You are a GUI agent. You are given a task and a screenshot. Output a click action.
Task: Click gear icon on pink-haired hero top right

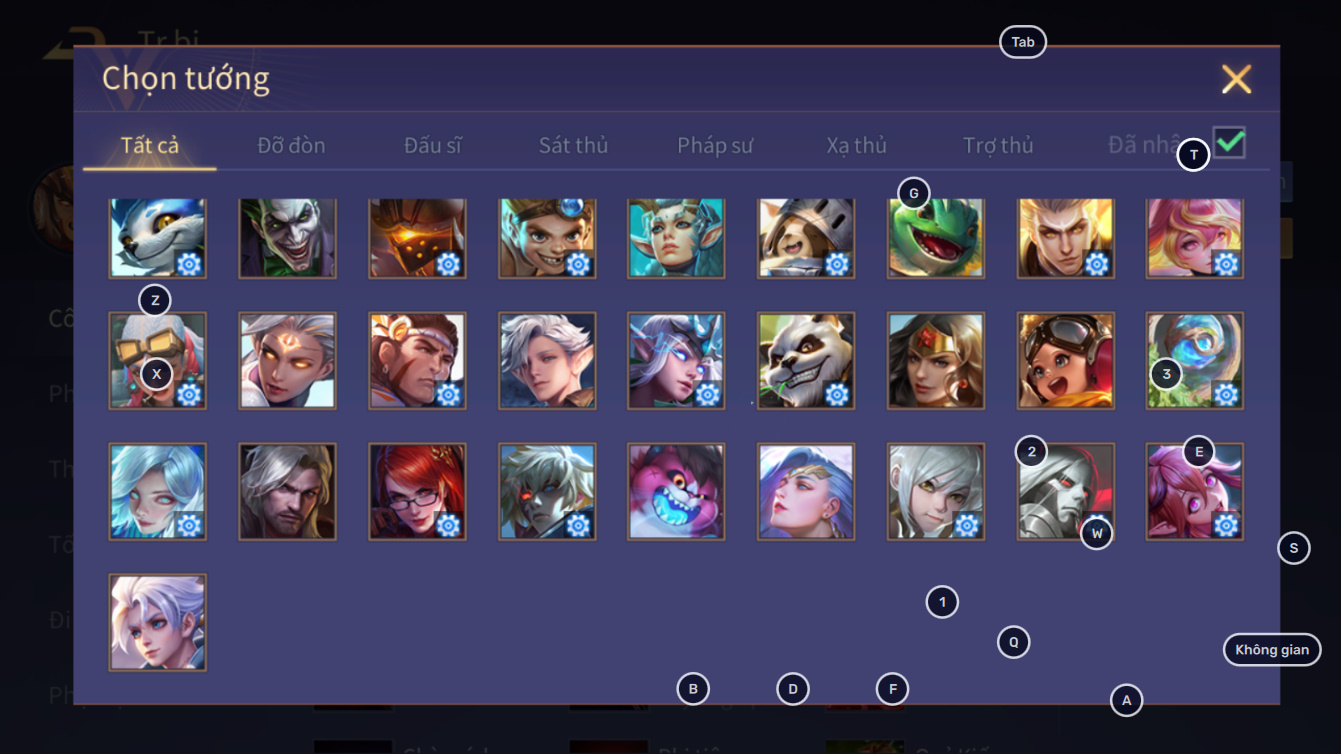coord(1226,264)
